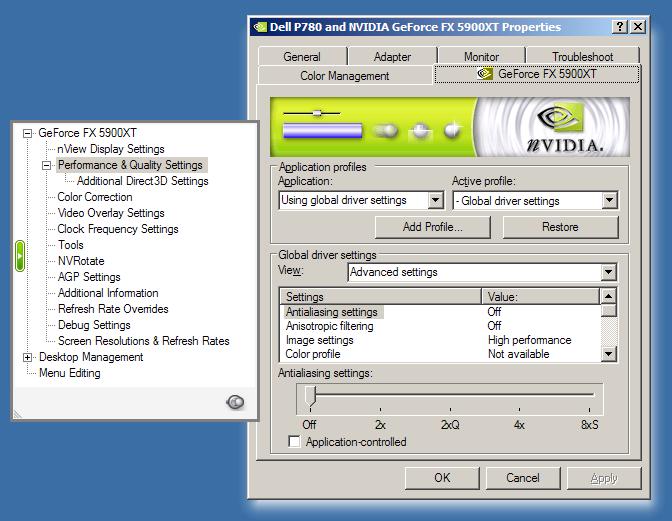The width and height of the screenshot is (672, 521).
Task: Select GeForce FX 5900XT root tree label
Action: pyautogui.click(x=87, y=133)
